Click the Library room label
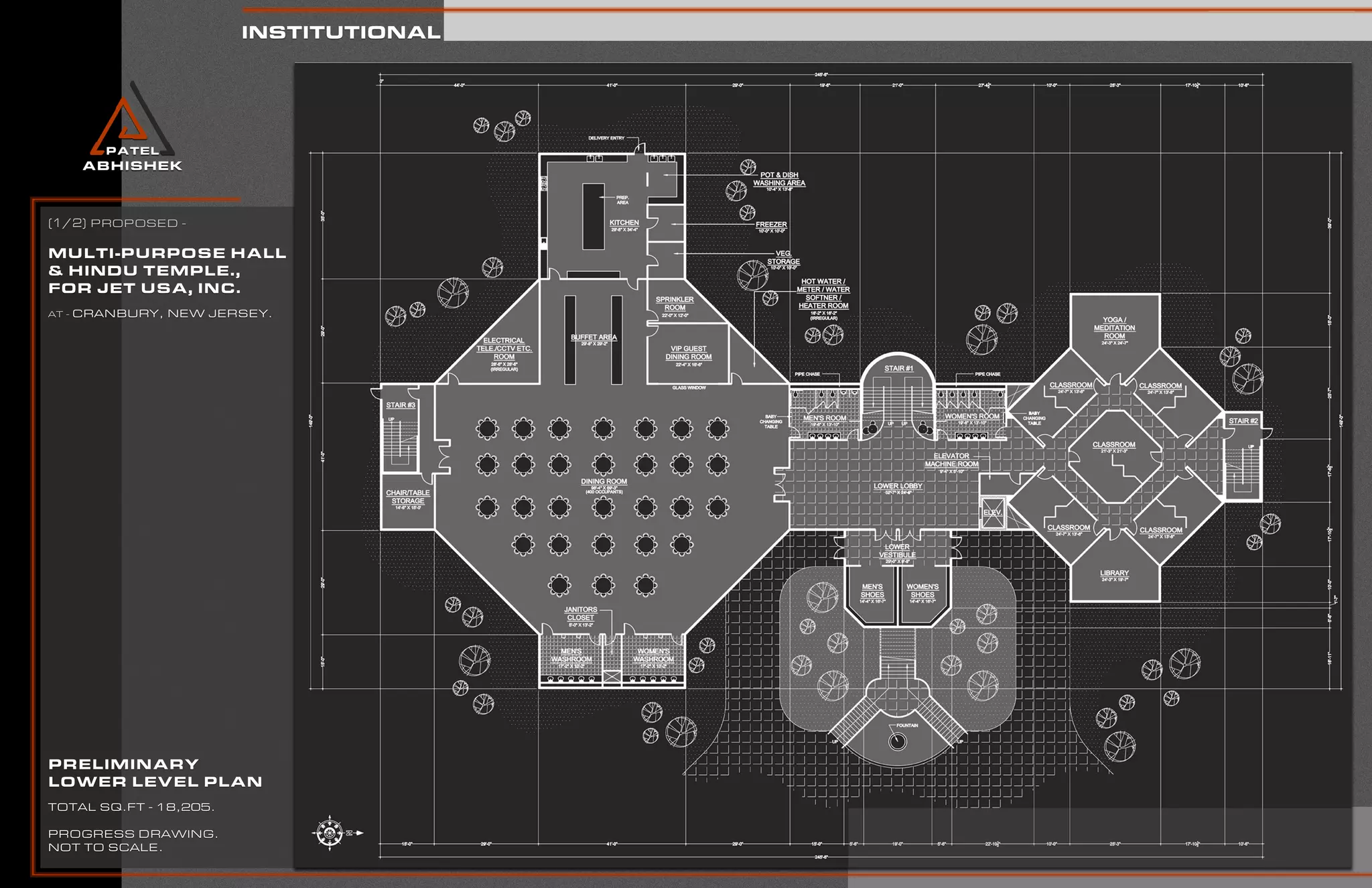Image resolution: width=1372 pixels, height=888 pixels. (1114, 573)
